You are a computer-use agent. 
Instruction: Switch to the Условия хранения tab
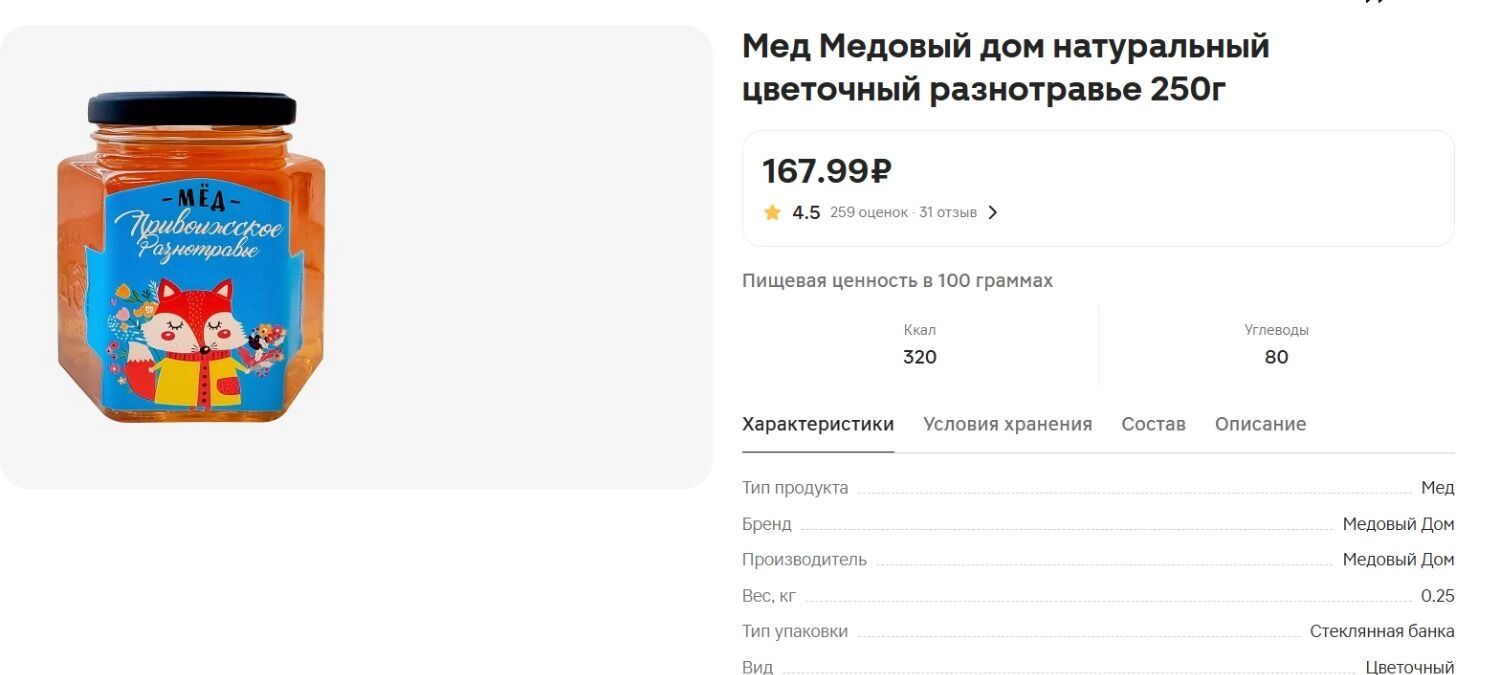coord(1007,424)
